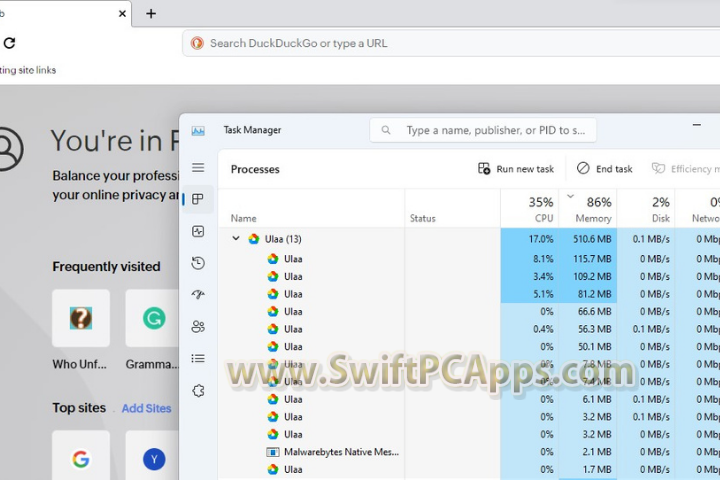This screenshot has width=720, height=480.
Task: Minimize the Task Manager window
Action: tap(697, 124)
